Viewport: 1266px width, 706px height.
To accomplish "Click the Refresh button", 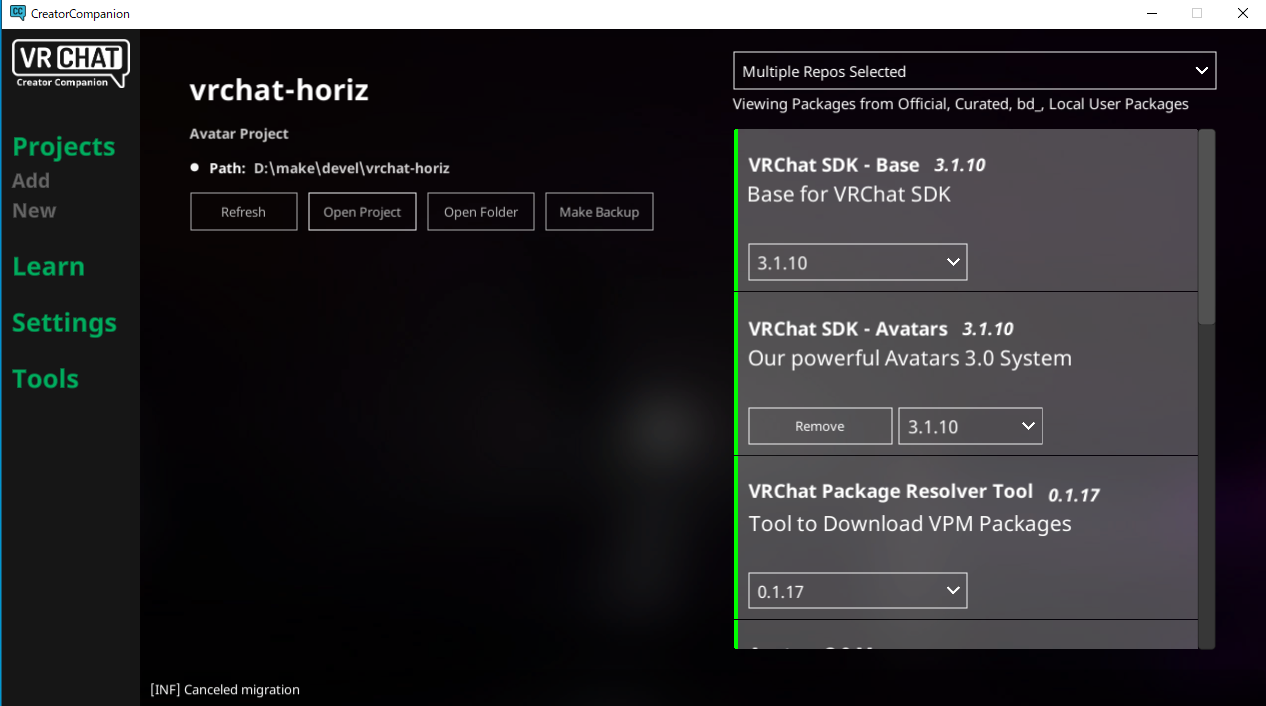I will coord(244,212).
